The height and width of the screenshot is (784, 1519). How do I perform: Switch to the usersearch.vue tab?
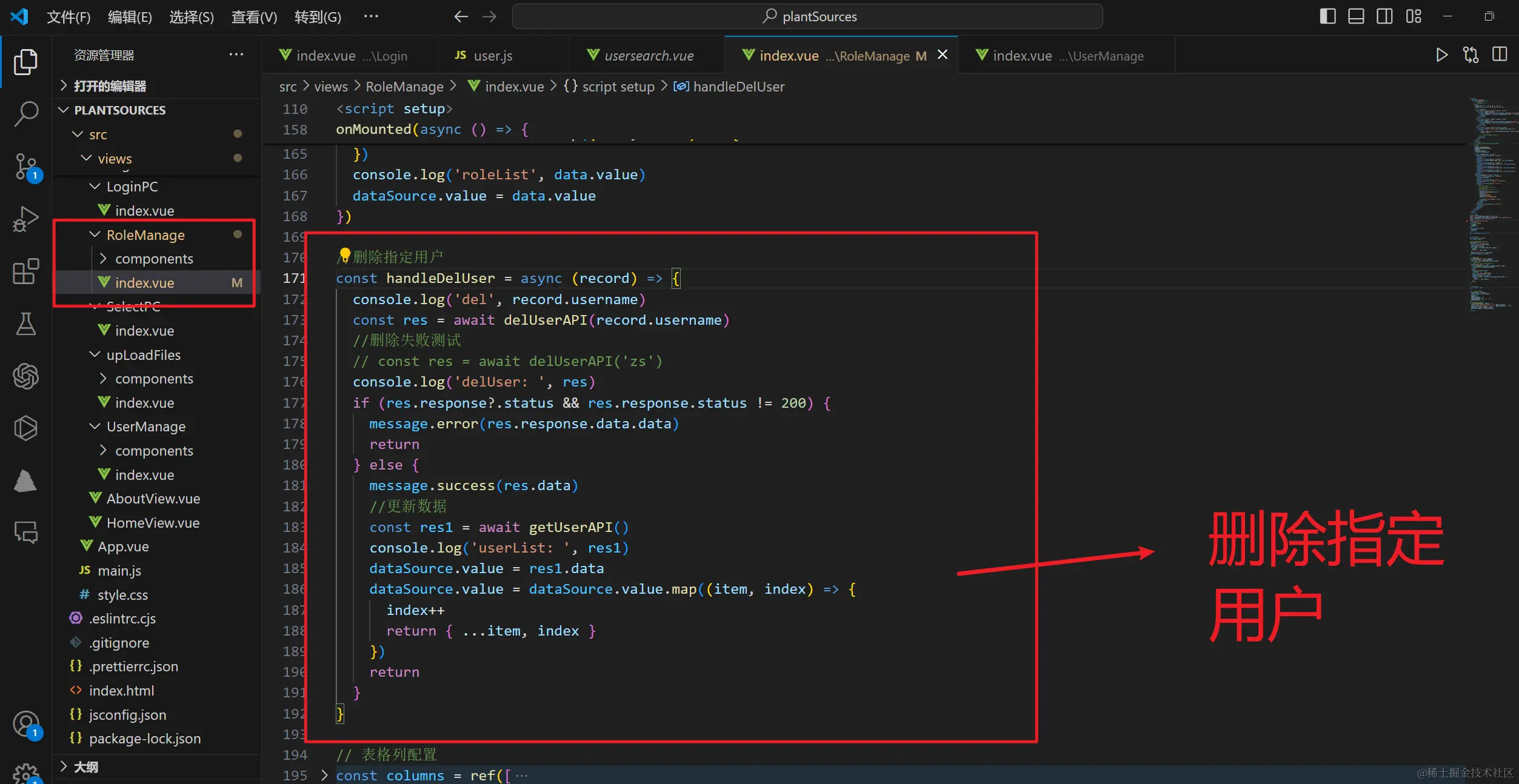pos(647,56)
